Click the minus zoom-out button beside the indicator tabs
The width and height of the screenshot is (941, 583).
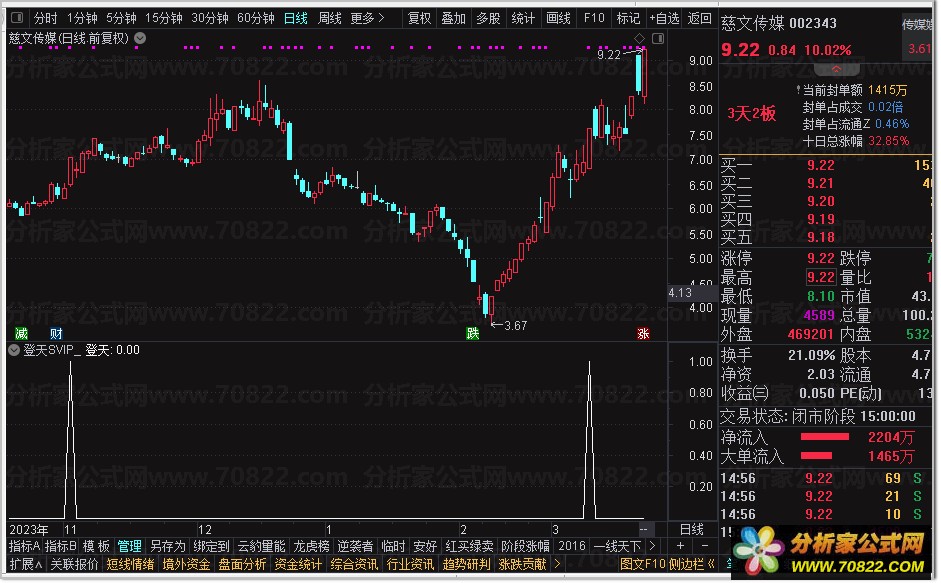tap(705, 546)
